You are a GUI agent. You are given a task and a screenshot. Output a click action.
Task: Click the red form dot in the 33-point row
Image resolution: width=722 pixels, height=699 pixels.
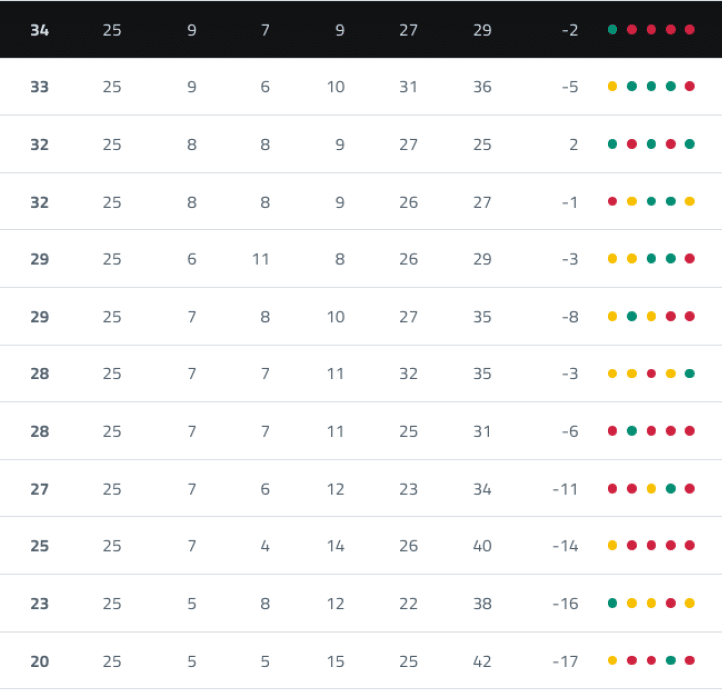click(x=690, y=87)
